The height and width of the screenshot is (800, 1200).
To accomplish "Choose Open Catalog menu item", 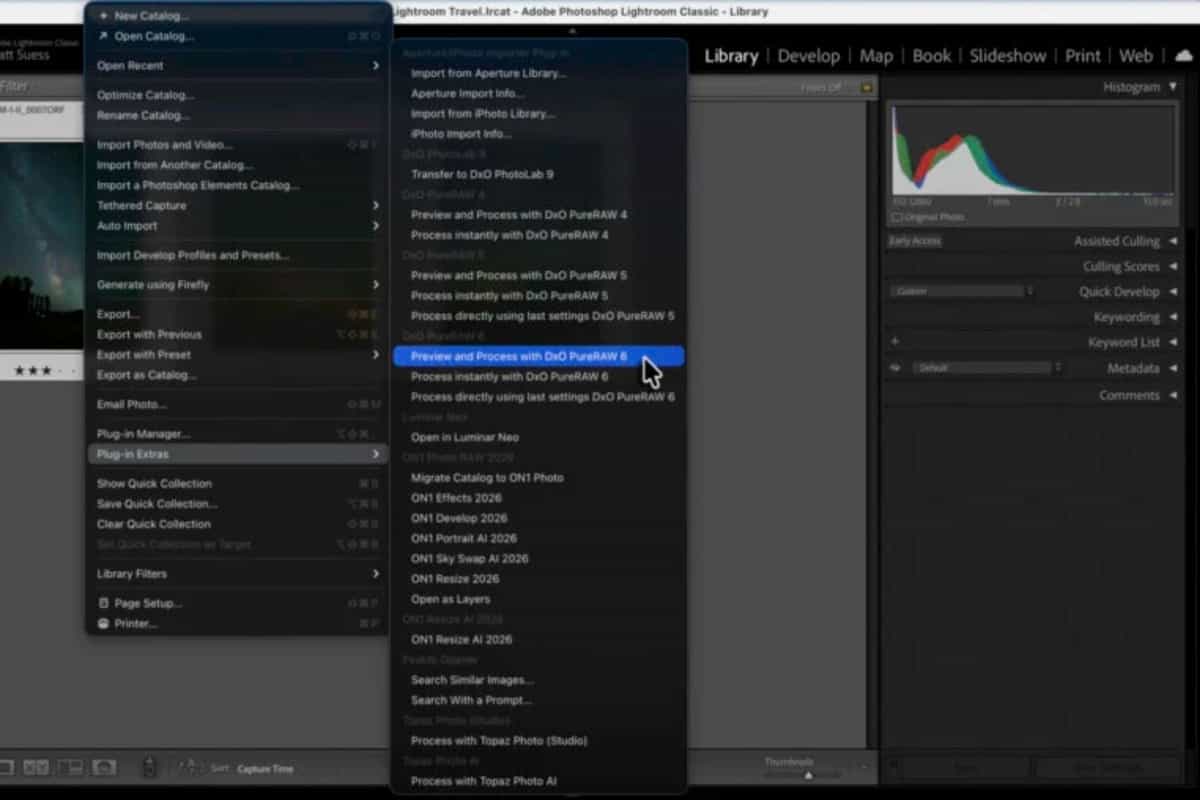I will coord(238,36).
